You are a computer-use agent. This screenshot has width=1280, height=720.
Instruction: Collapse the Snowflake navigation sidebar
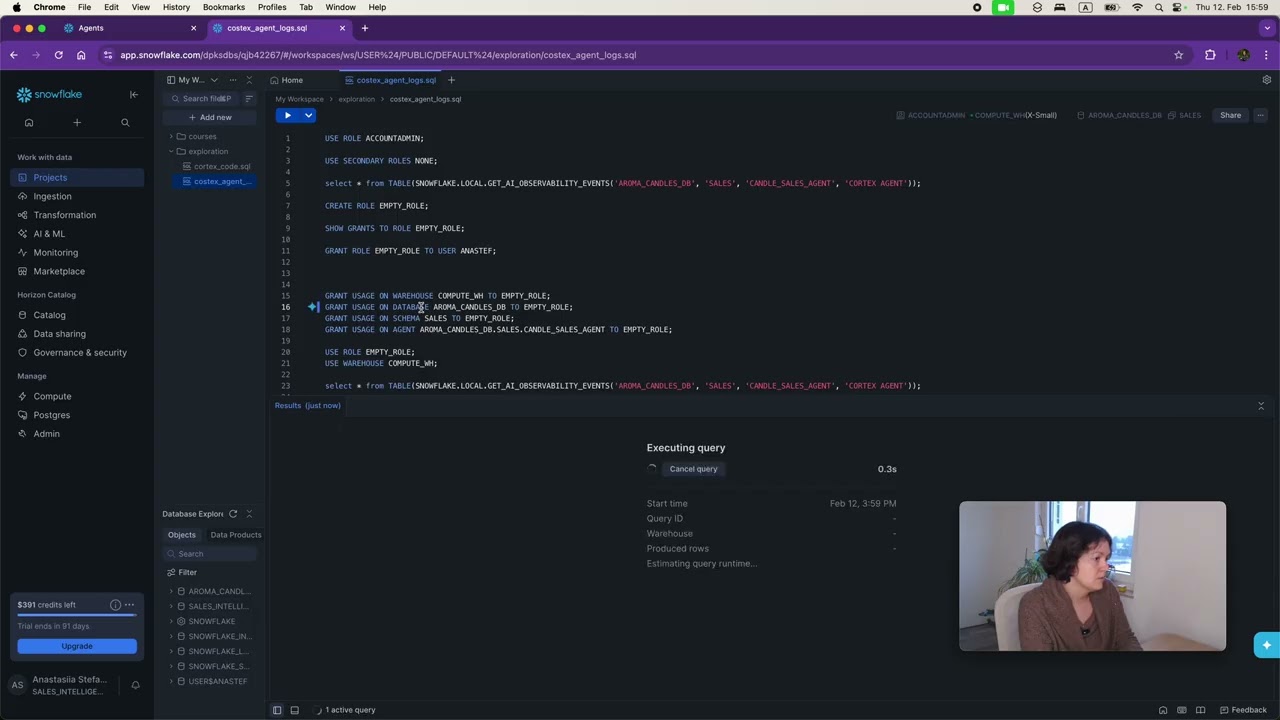click(x=134, y=95)
